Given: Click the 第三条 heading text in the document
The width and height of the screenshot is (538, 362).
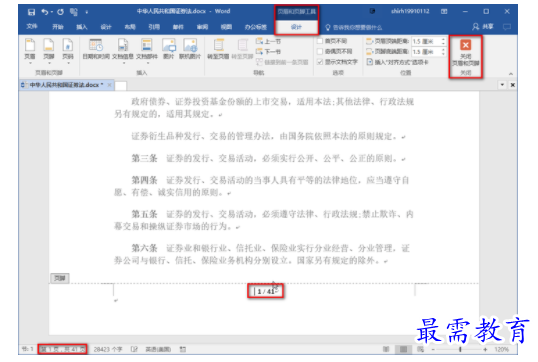Looking at the screenshot, I should [144, 158].
